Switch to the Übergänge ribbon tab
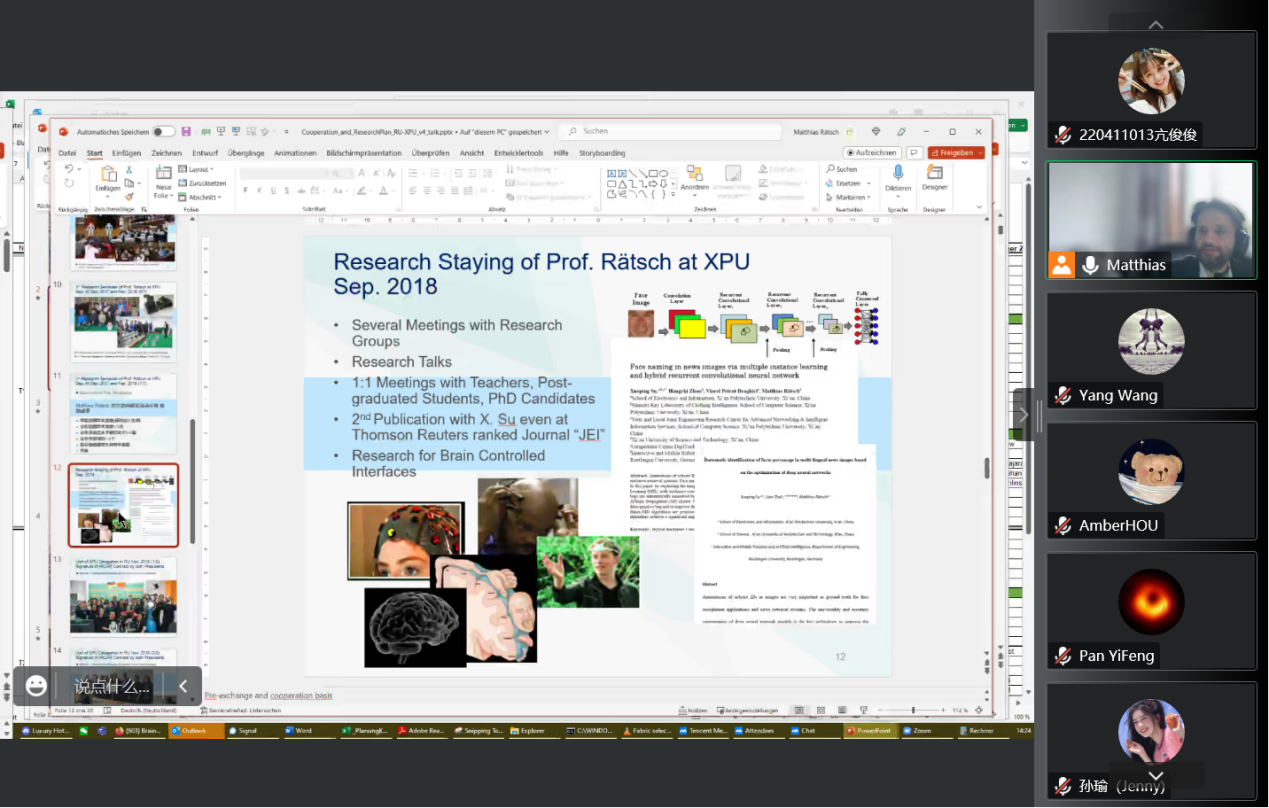The width and height of the screenshot is (1269, 808). [246, 153]
